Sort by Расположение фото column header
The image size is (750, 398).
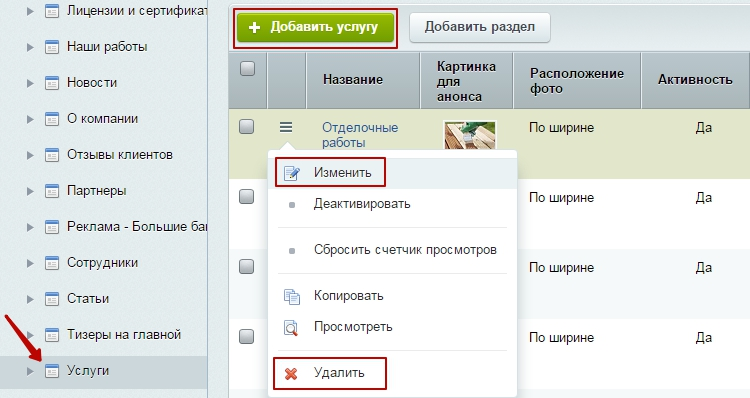pos(577,81)
